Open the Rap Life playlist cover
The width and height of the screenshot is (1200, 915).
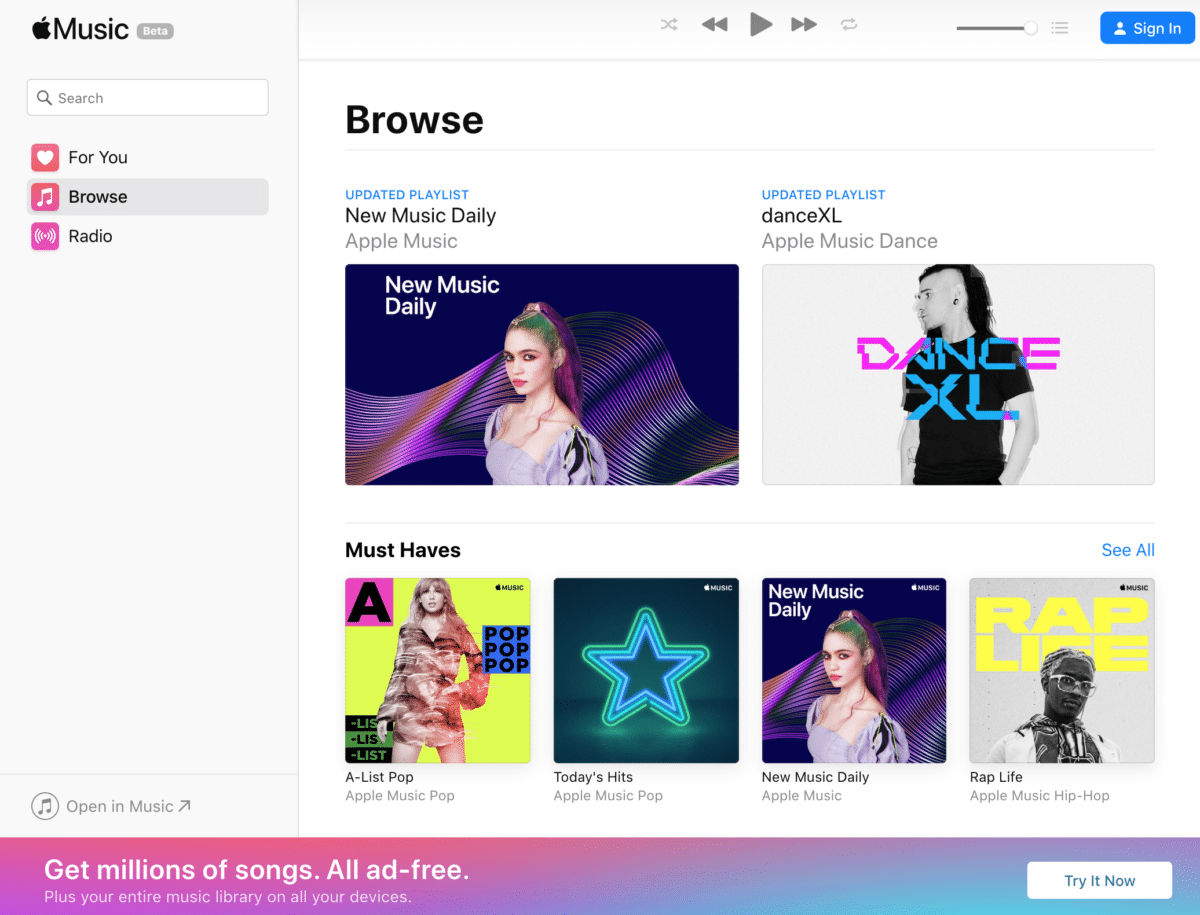click(1061, 670)
